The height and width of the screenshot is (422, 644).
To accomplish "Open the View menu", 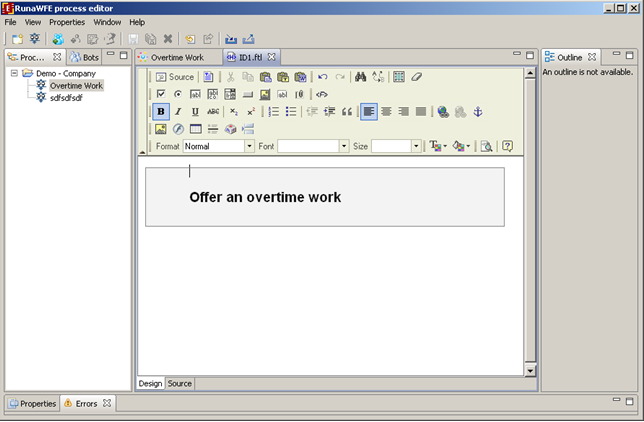I will 33,22.
